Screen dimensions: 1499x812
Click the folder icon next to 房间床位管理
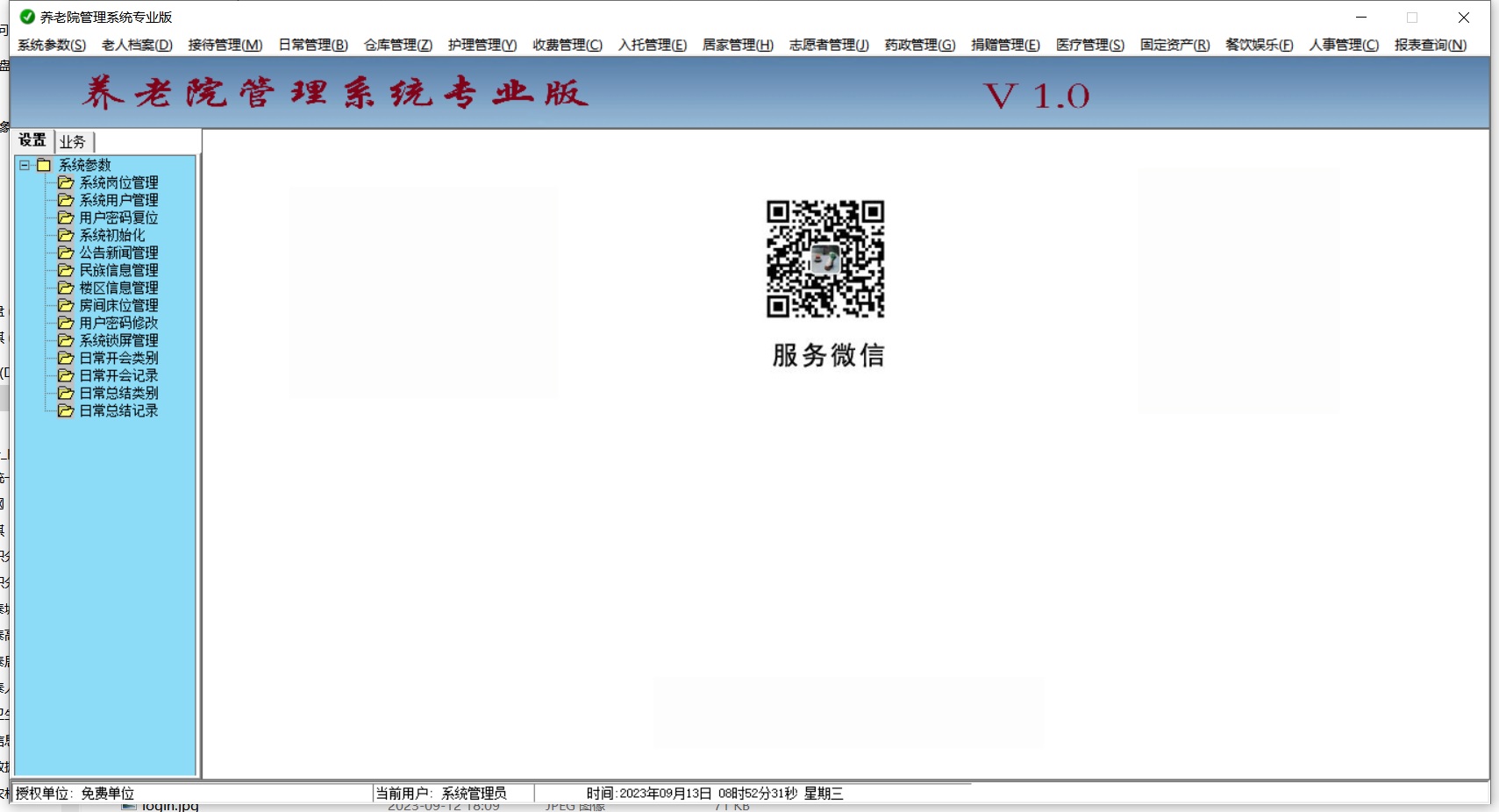65,305
